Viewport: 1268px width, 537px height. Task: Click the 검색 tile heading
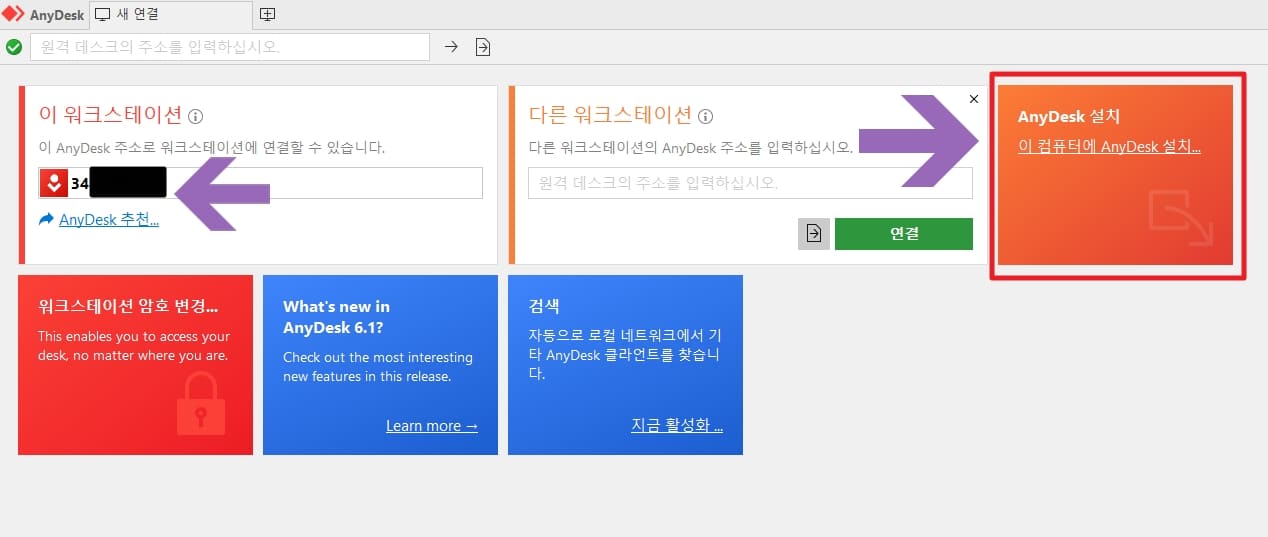point(545,306)
